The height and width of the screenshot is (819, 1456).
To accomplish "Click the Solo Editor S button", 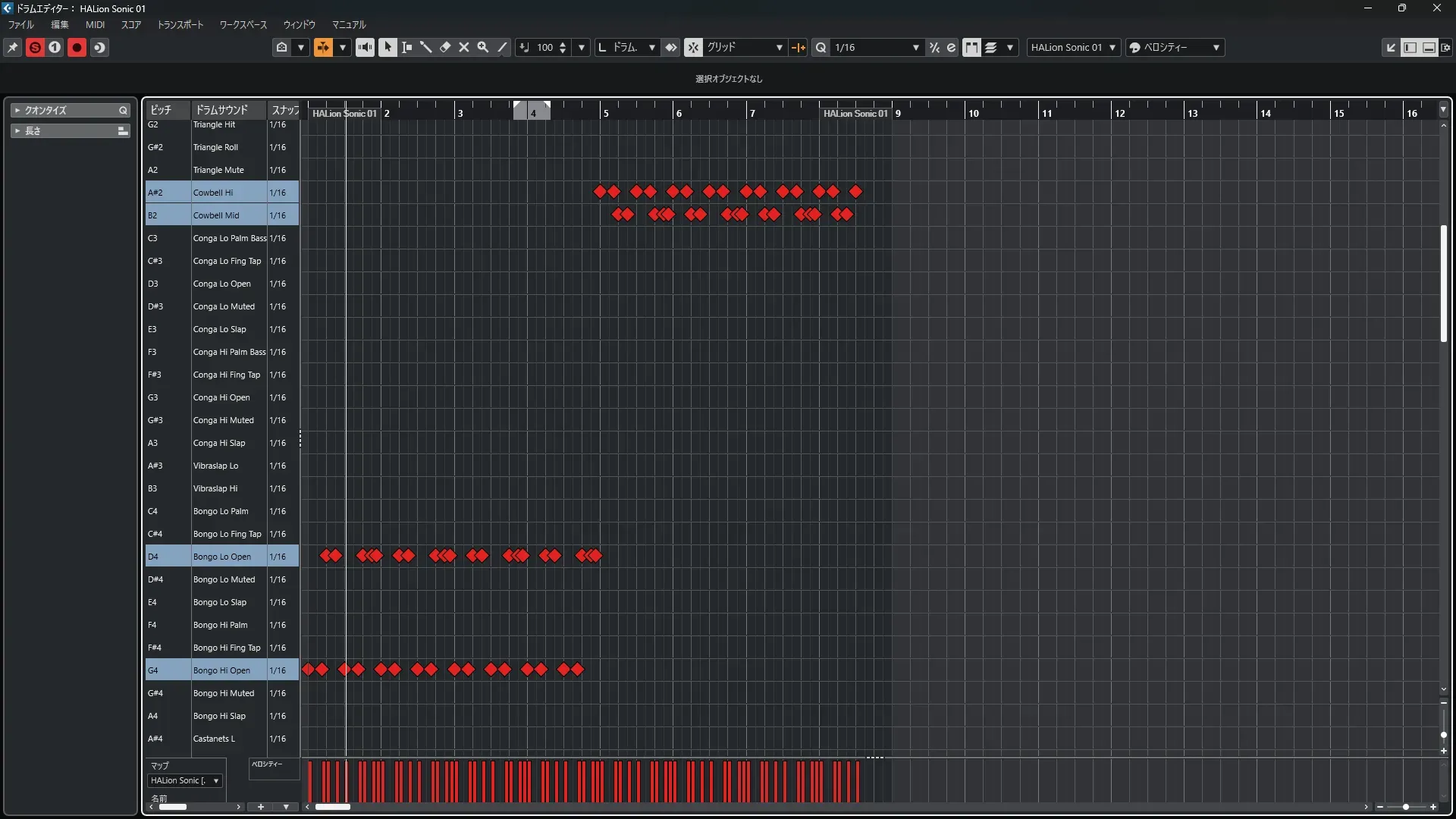I will pyautogui.click(x=35, y=47).
